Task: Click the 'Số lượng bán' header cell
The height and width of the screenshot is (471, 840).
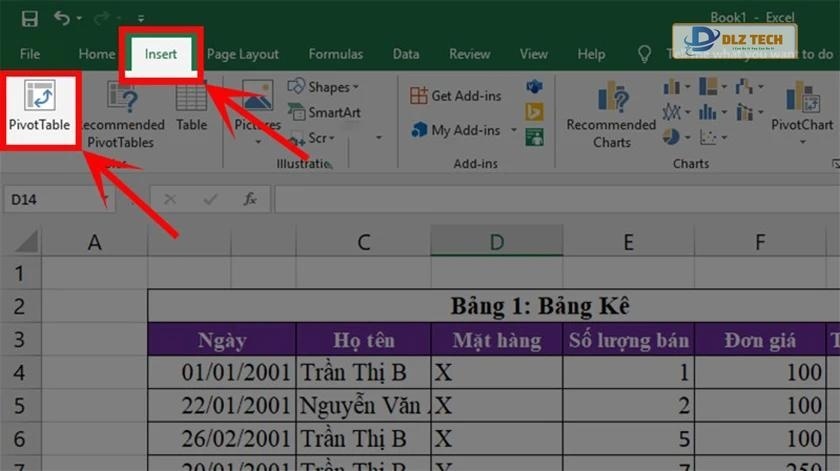Action: [628, 339]
